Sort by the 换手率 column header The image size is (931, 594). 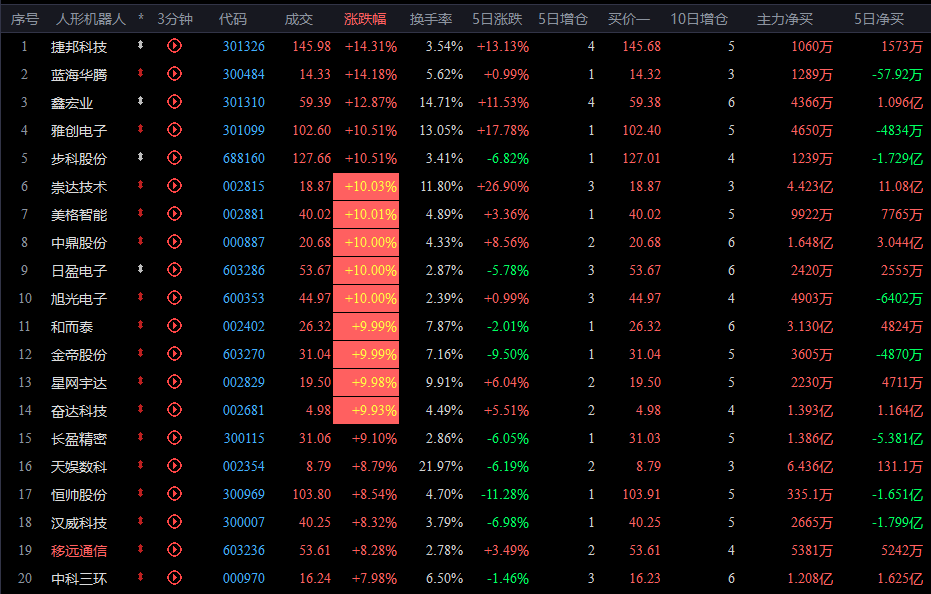point(431,20)
